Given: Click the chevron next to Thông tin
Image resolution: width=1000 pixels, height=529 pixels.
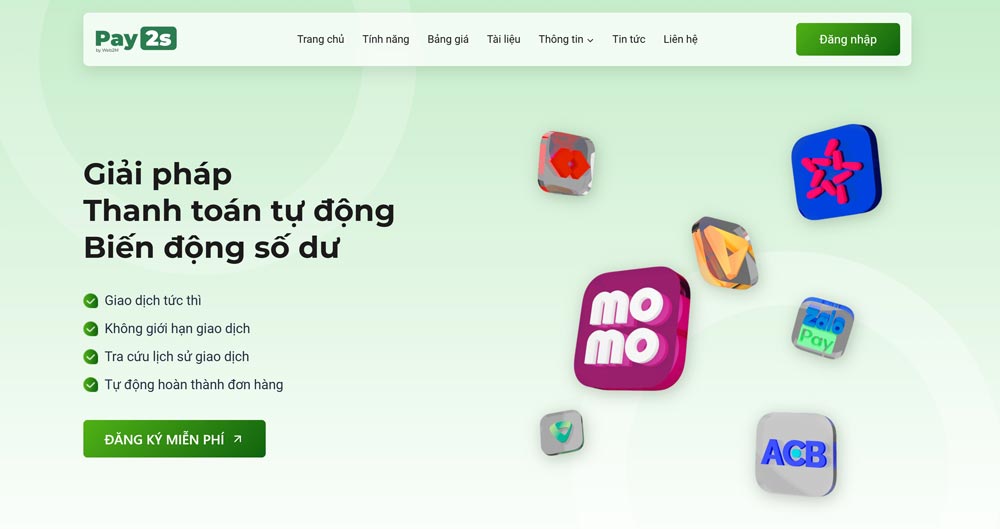Looking at the screenshot, I should [x=590, y=40].
